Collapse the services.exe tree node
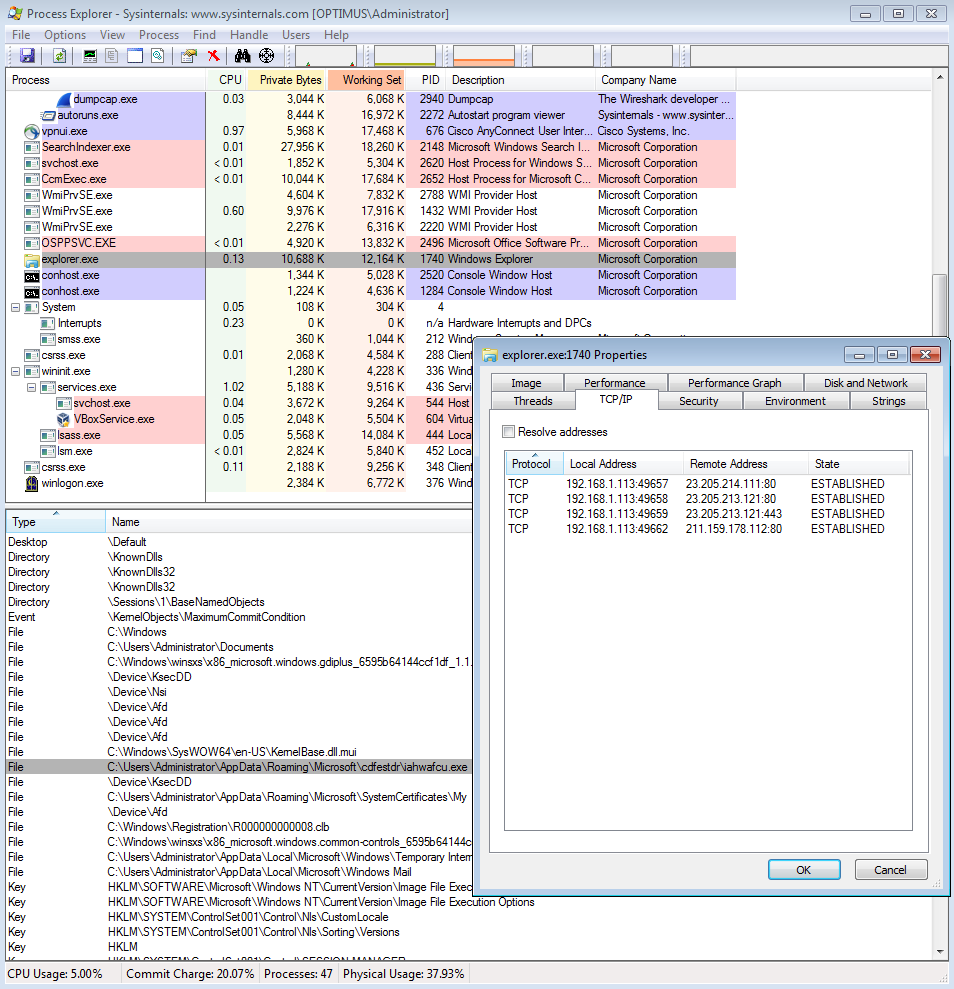This screenshot has width=954, height=989. pos(32,387)
